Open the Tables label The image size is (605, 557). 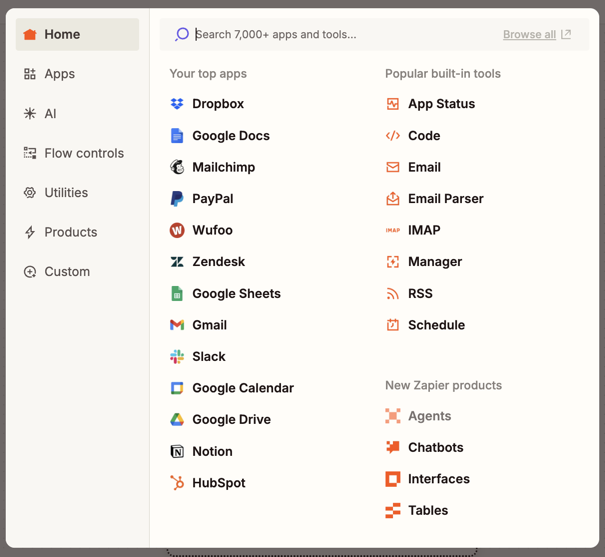point(428,511)
